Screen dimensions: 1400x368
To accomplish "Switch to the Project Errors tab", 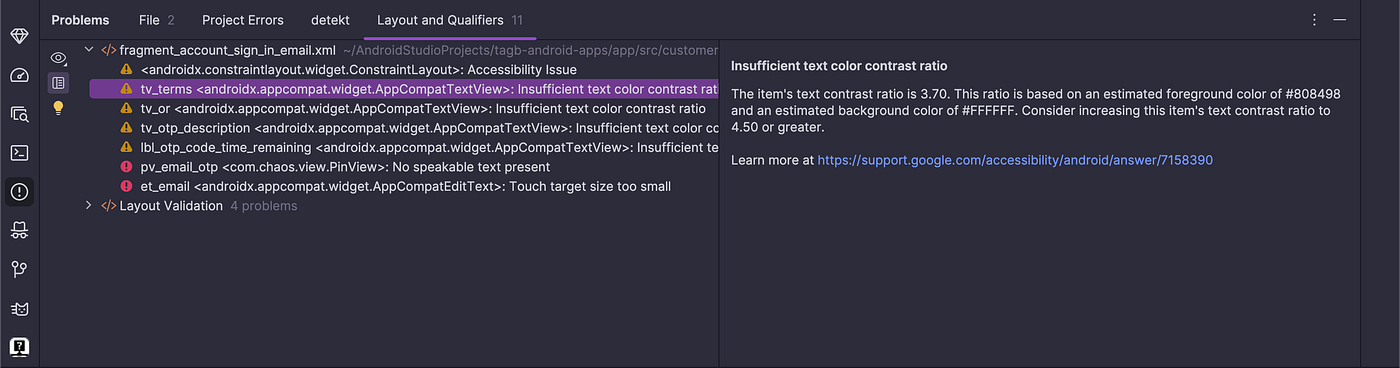I will pos(243,20).
